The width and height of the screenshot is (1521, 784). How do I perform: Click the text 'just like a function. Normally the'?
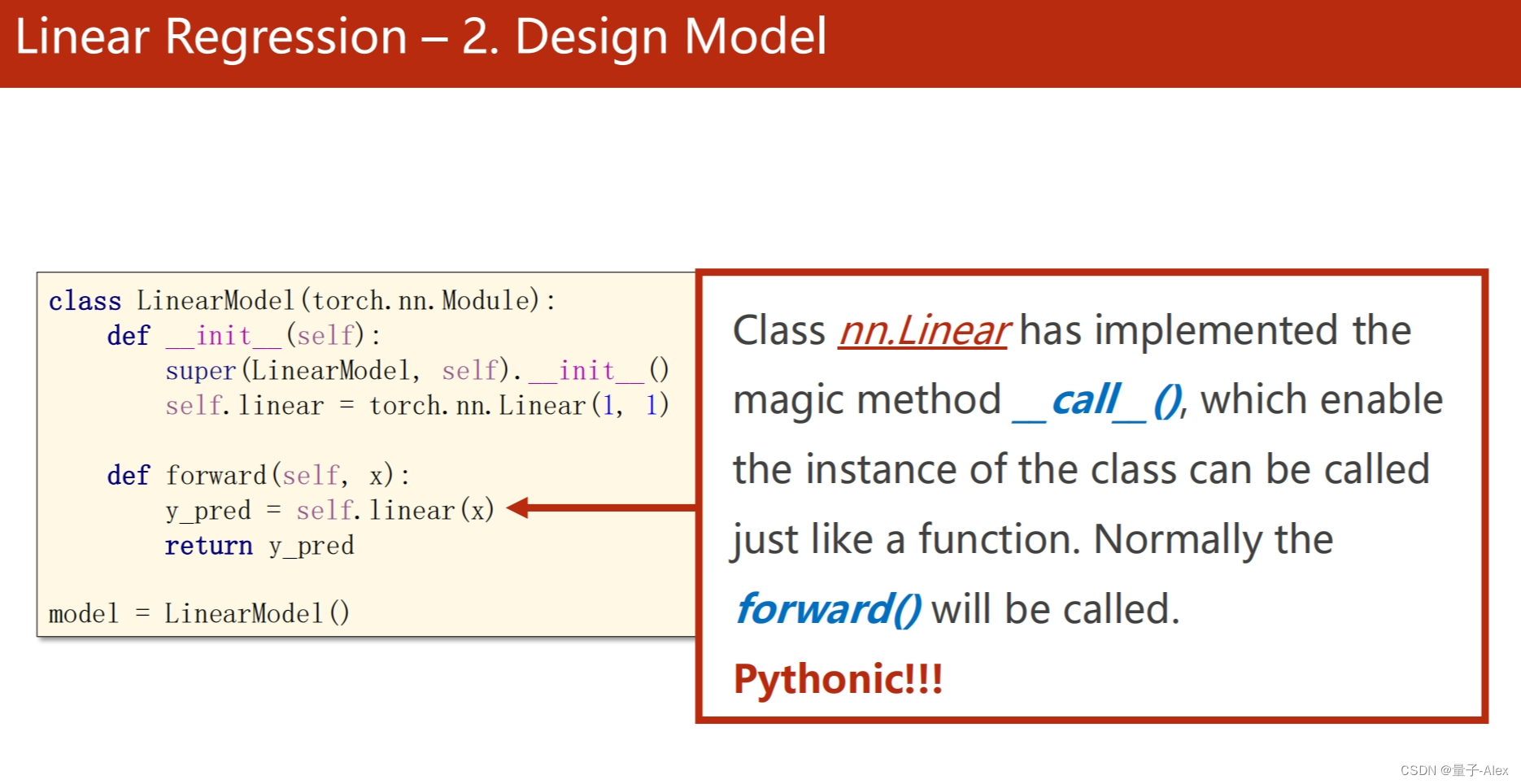(x=1033, y=539)
